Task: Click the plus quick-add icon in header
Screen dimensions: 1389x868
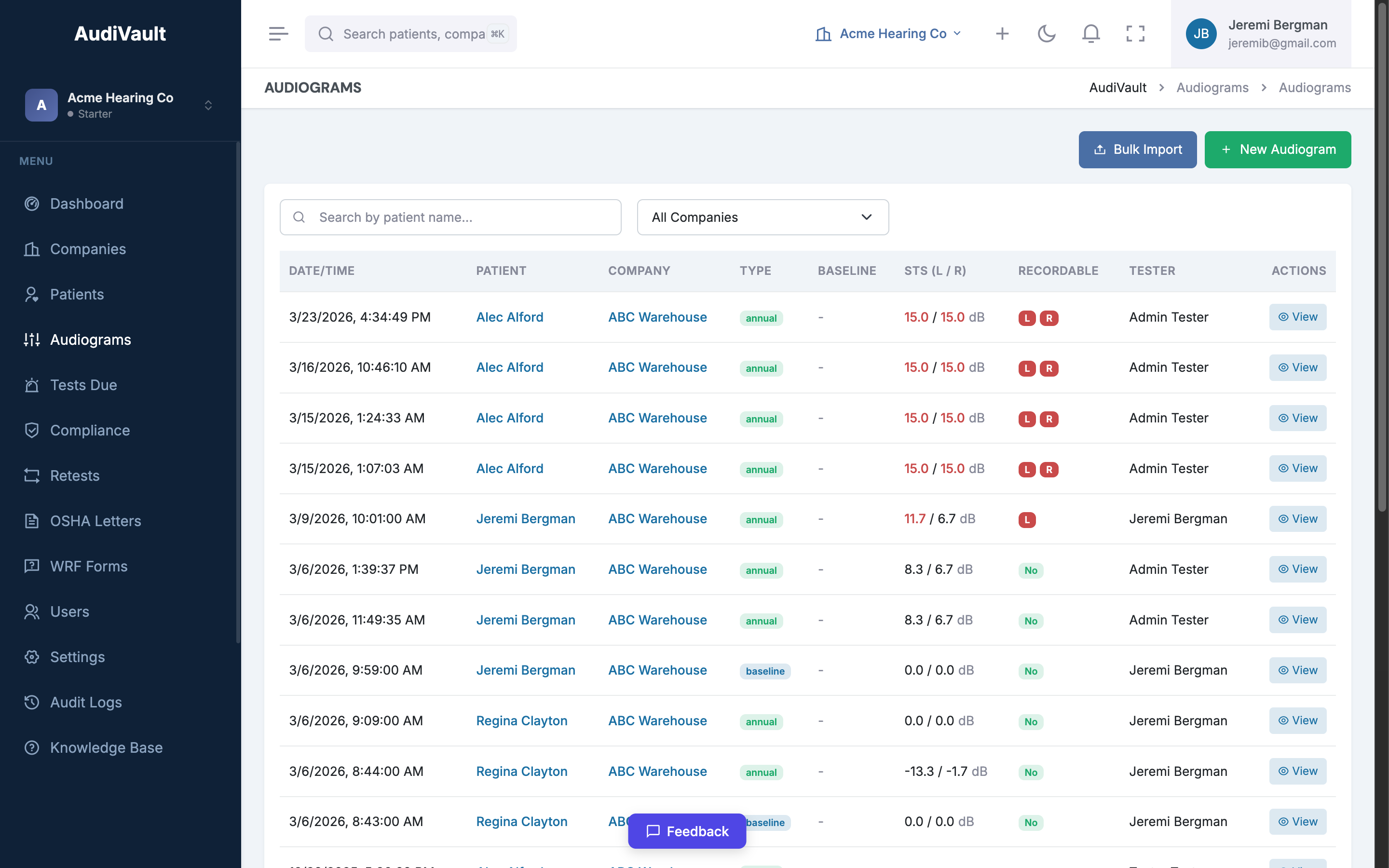Action: (x=1002, y=34)
